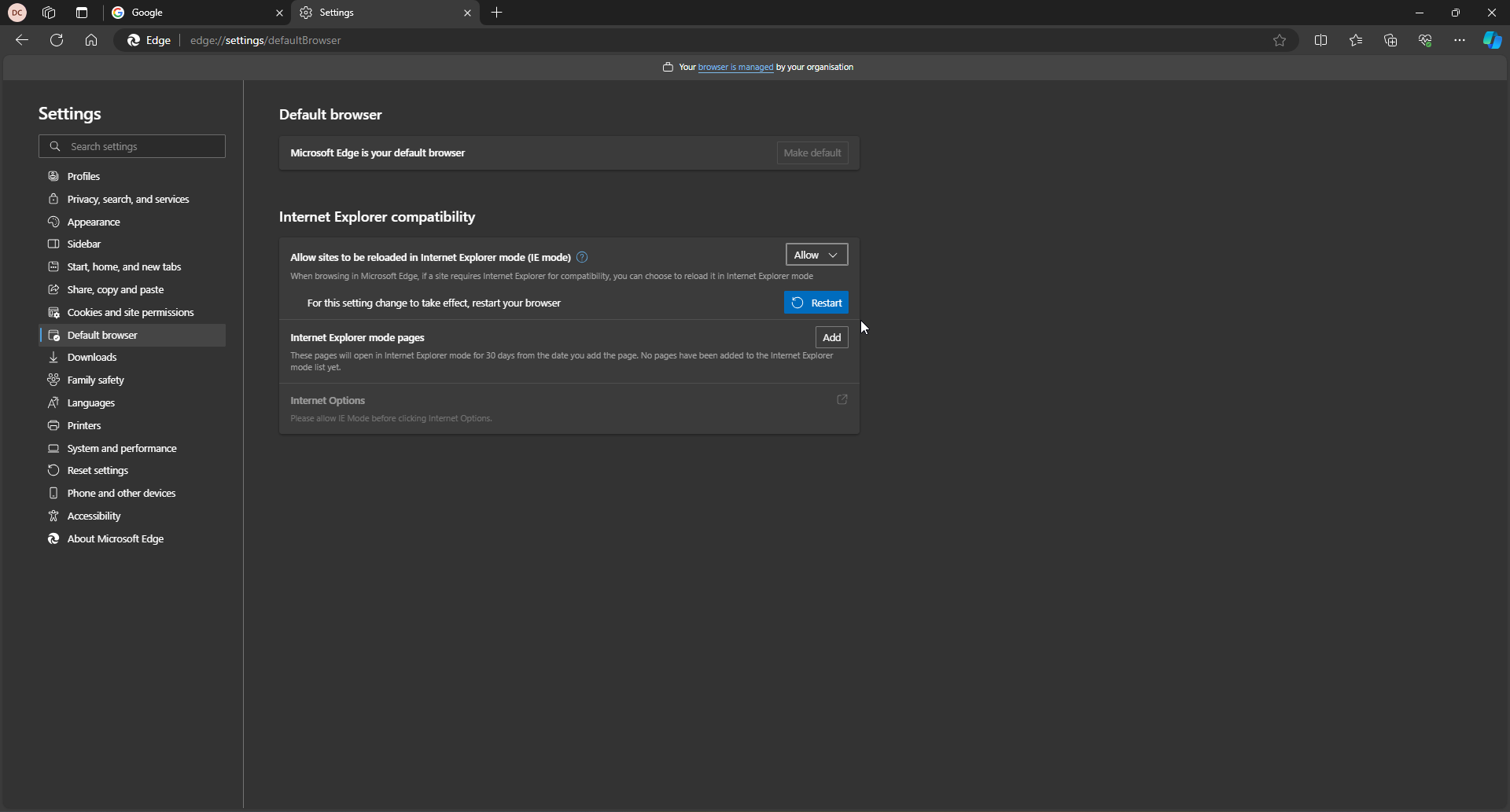Open Accessibility settings
Image resolution: width=1510 pixels, height=812 pixels.
click(x=132, y=516)
